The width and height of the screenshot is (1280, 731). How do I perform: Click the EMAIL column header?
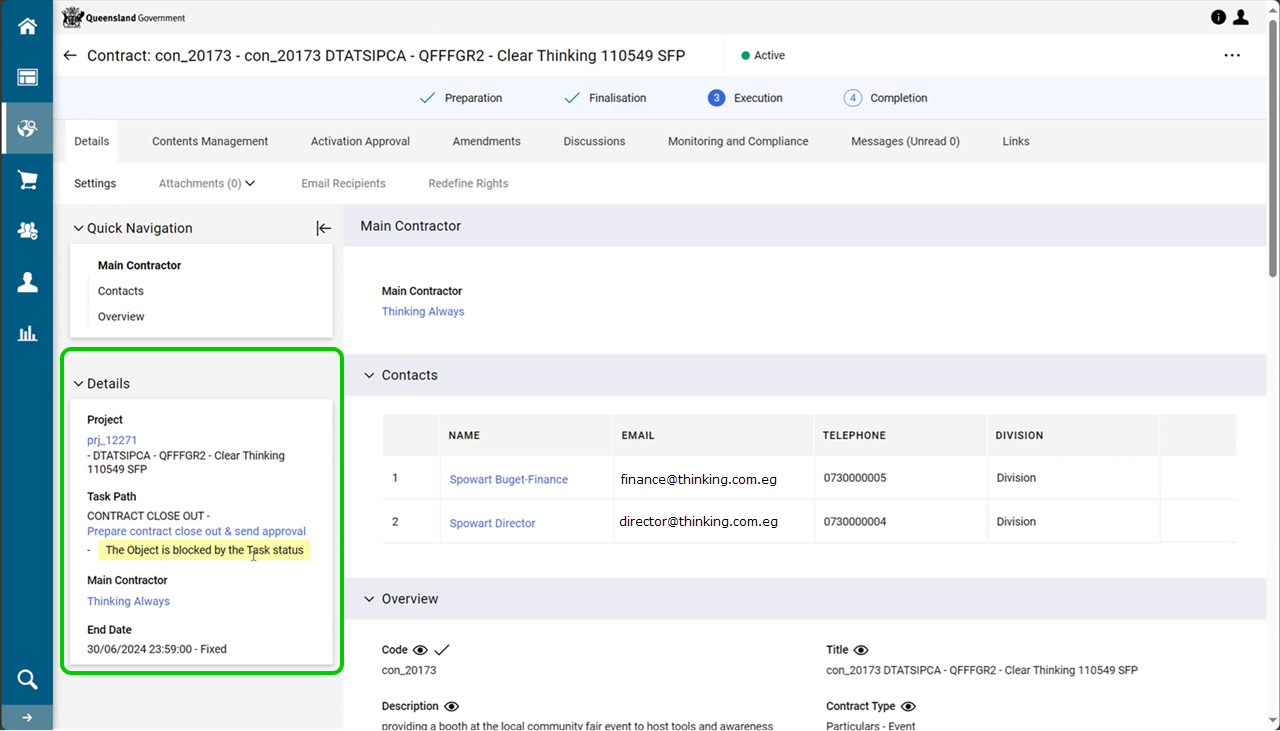pos(637,435)
